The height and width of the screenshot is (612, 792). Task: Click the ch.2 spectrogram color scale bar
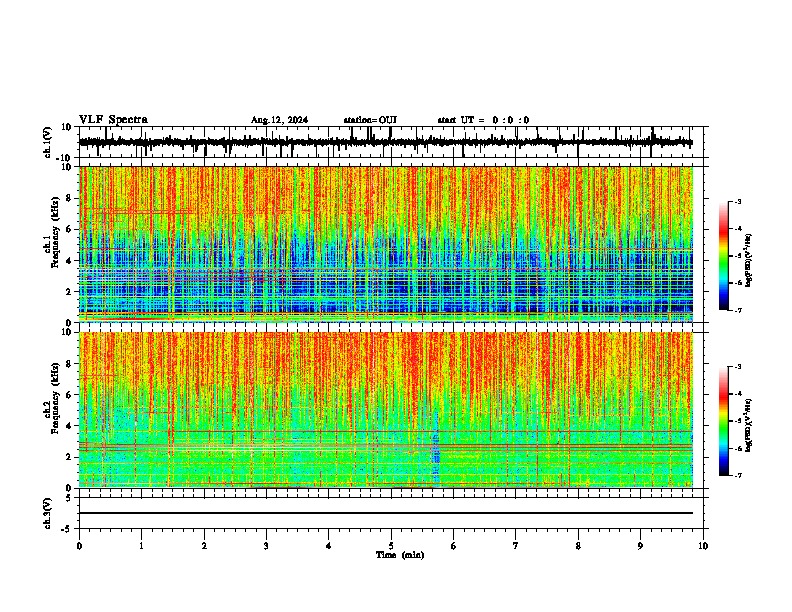[724, 421]
